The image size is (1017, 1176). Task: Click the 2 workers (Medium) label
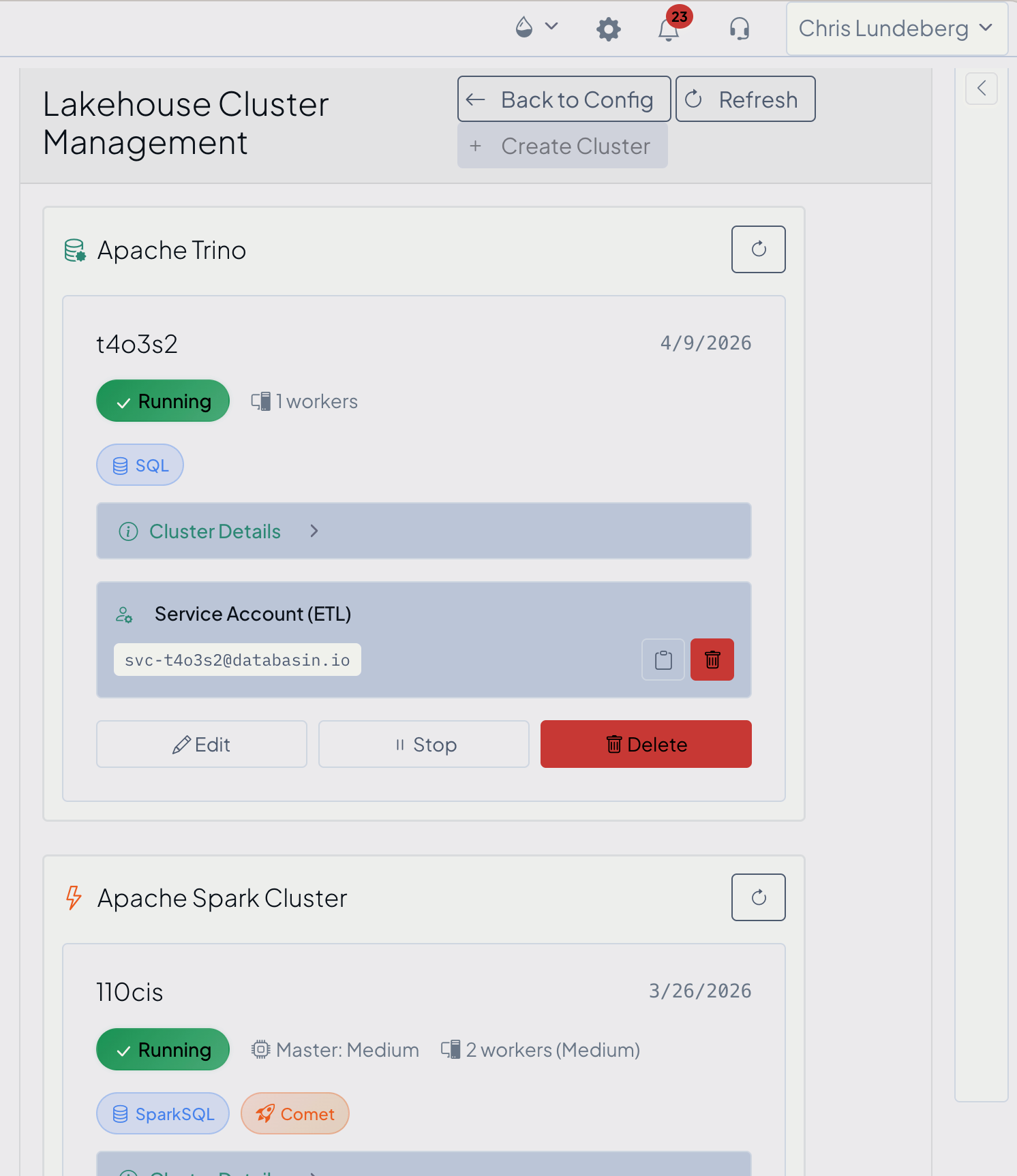tap(541, 1050)
